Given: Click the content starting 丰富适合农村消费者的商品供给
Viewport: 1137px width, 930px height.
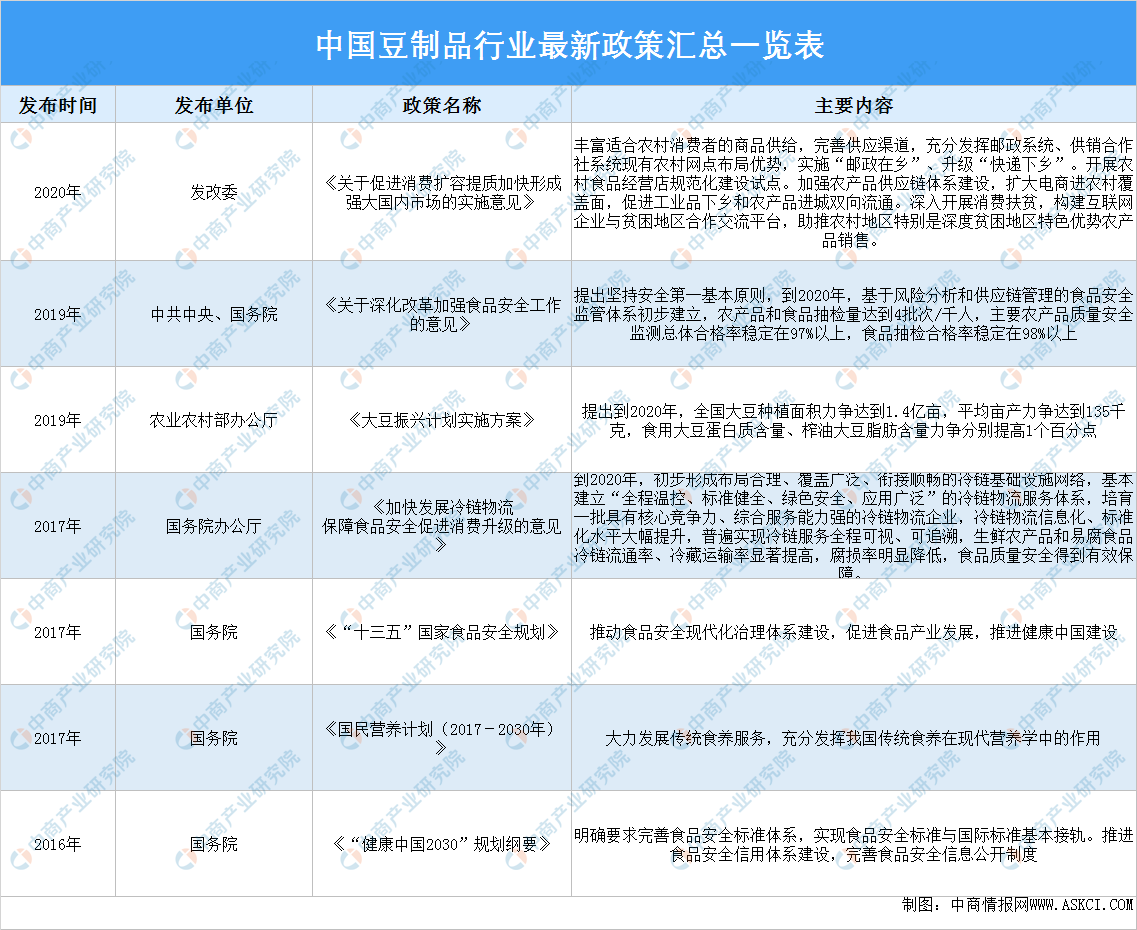Looking at the screenshot, I should pyautogui.click(x=853, y=192).
